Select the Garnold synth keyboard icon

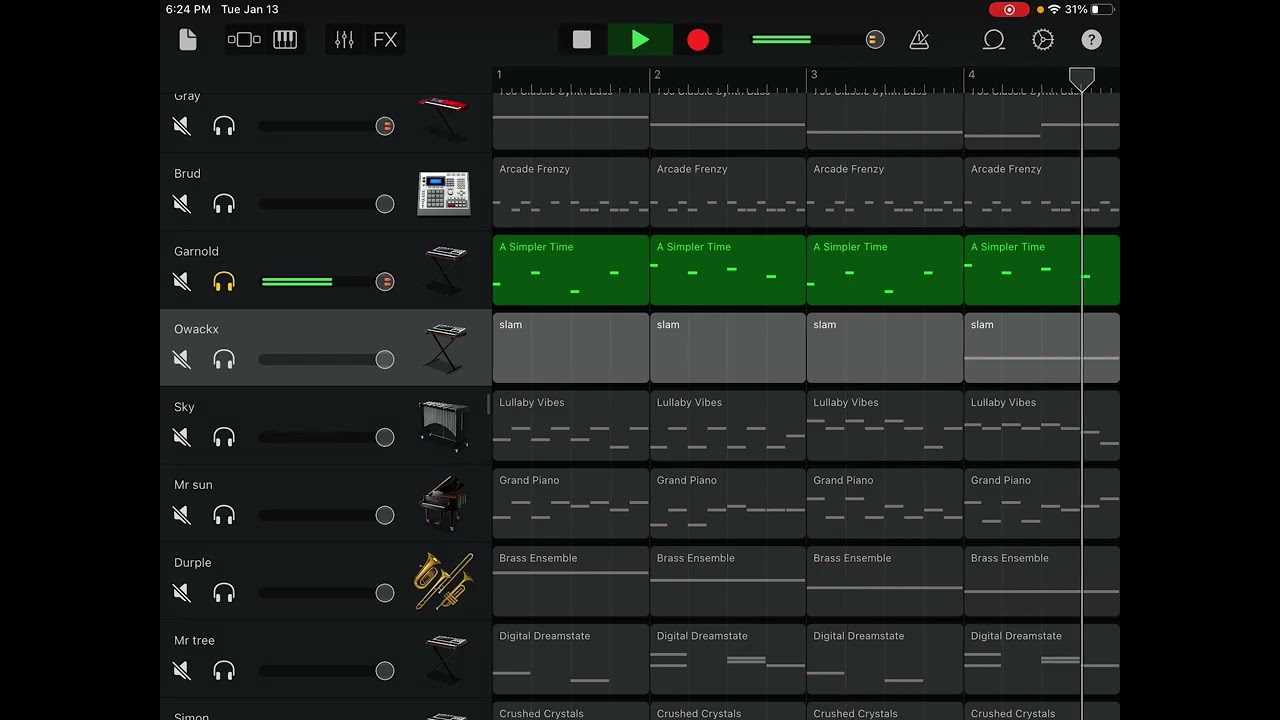[x=446, y=270]
